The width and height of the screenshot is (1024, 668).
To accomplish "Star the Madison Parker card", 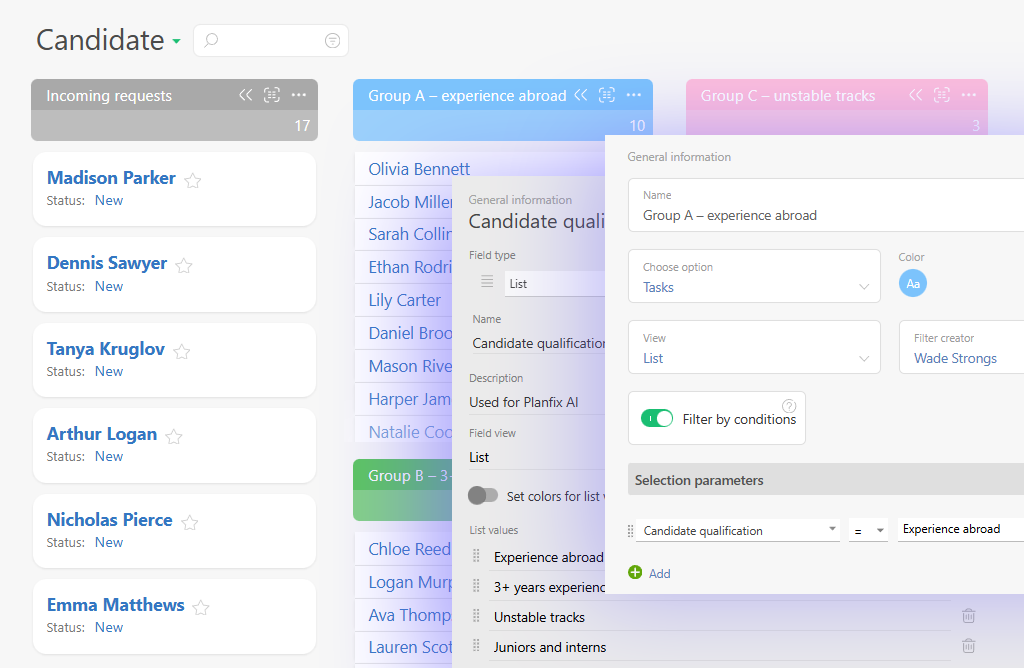I will point(192,180).
